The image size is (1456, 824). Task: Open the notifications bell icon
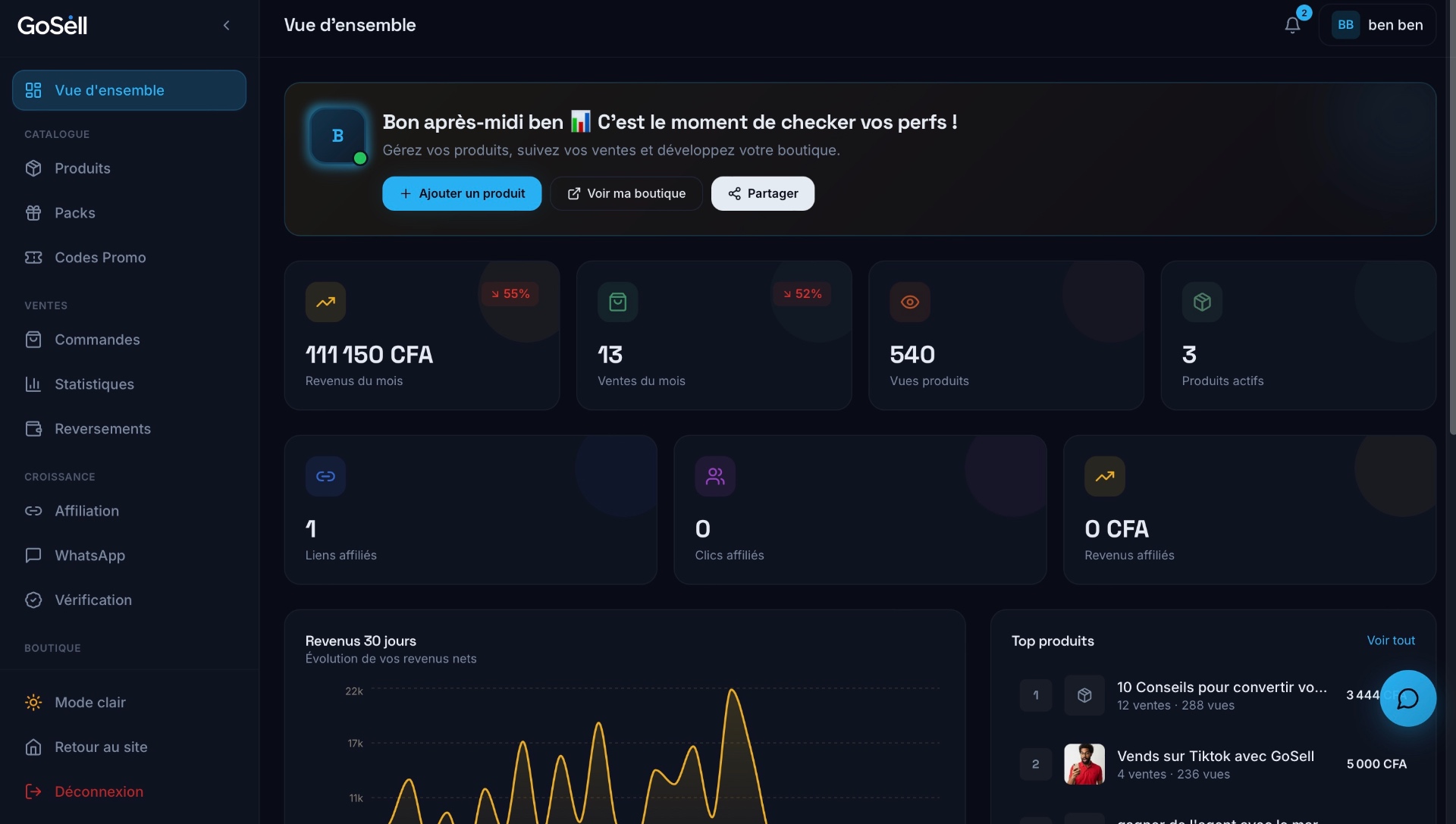click(1292, 25)
